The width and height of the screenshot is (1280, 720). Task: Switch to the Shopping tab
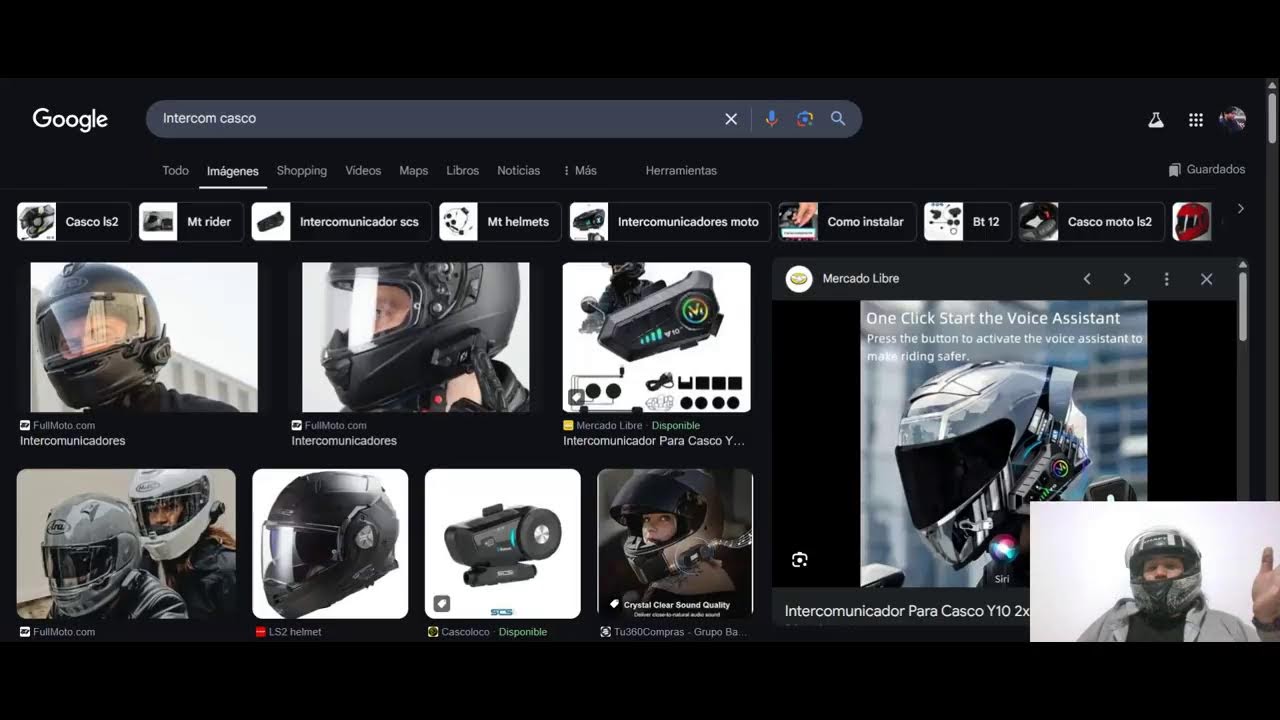tap(302, 171)
